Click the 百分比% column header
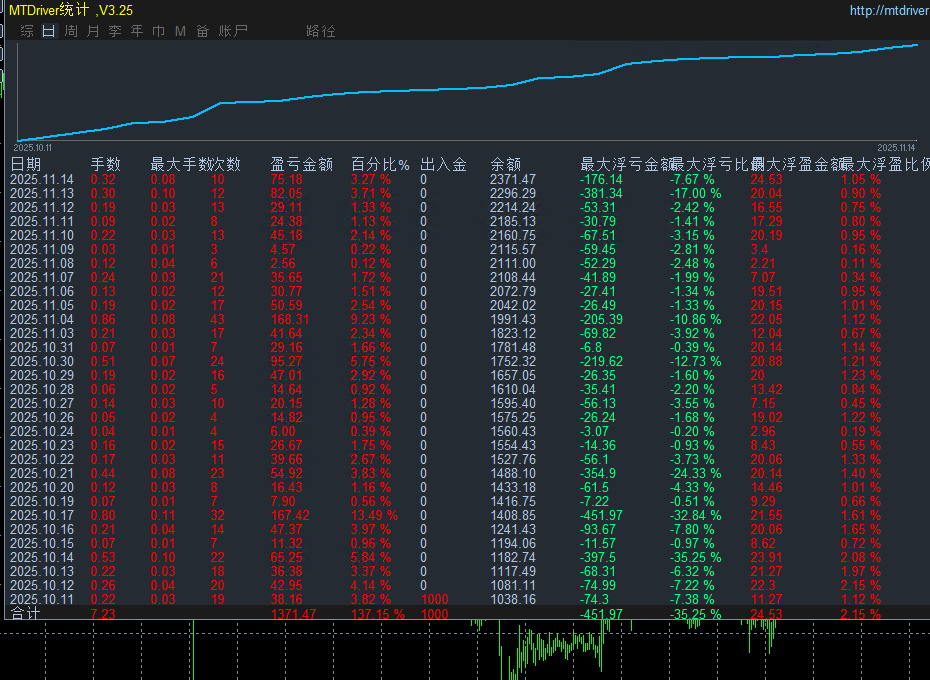 [380, 164]
